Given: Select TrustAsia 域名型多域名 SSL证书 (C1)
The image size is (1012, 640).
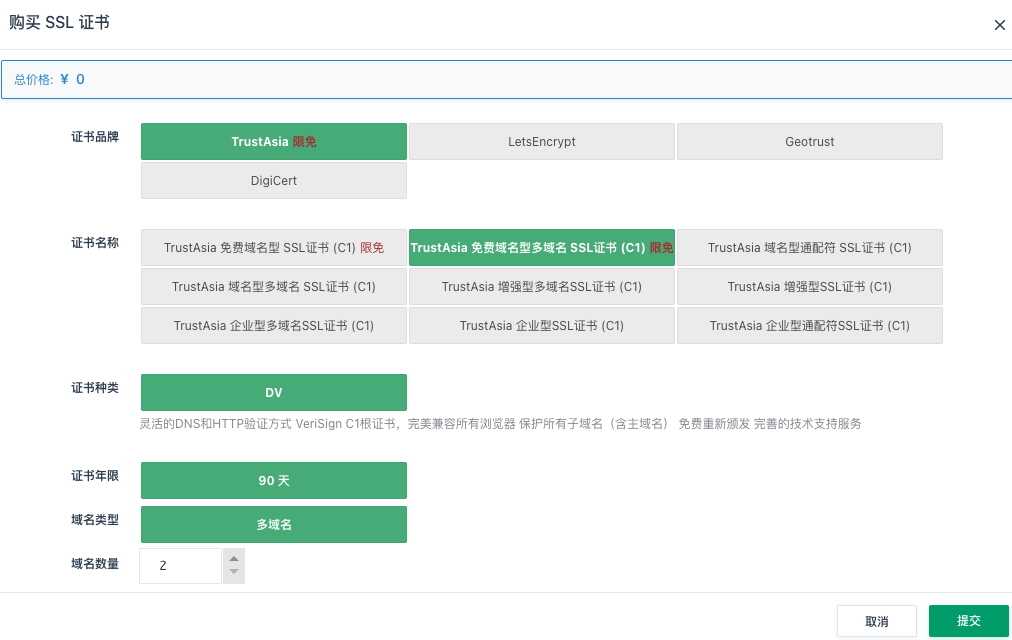Looking at the screenshot, I should [x=274, y=286].
